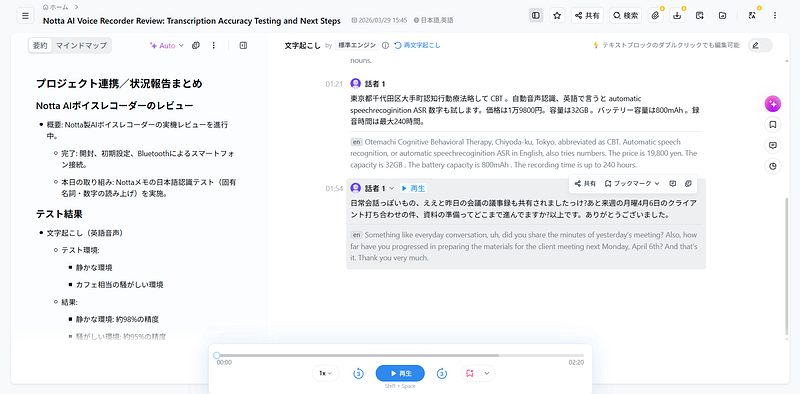Screen dimensions: 800x394
Task: Open the move-to-folder icon
Action: 722,15
